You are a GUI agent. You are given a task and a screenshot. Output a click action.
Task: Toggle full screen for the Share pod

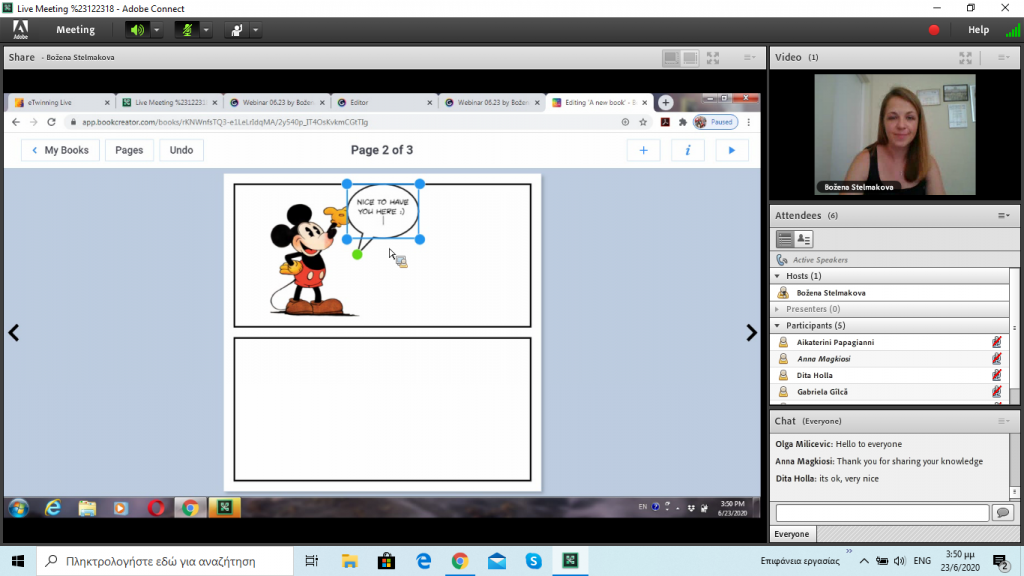click(x=713, y=57)
